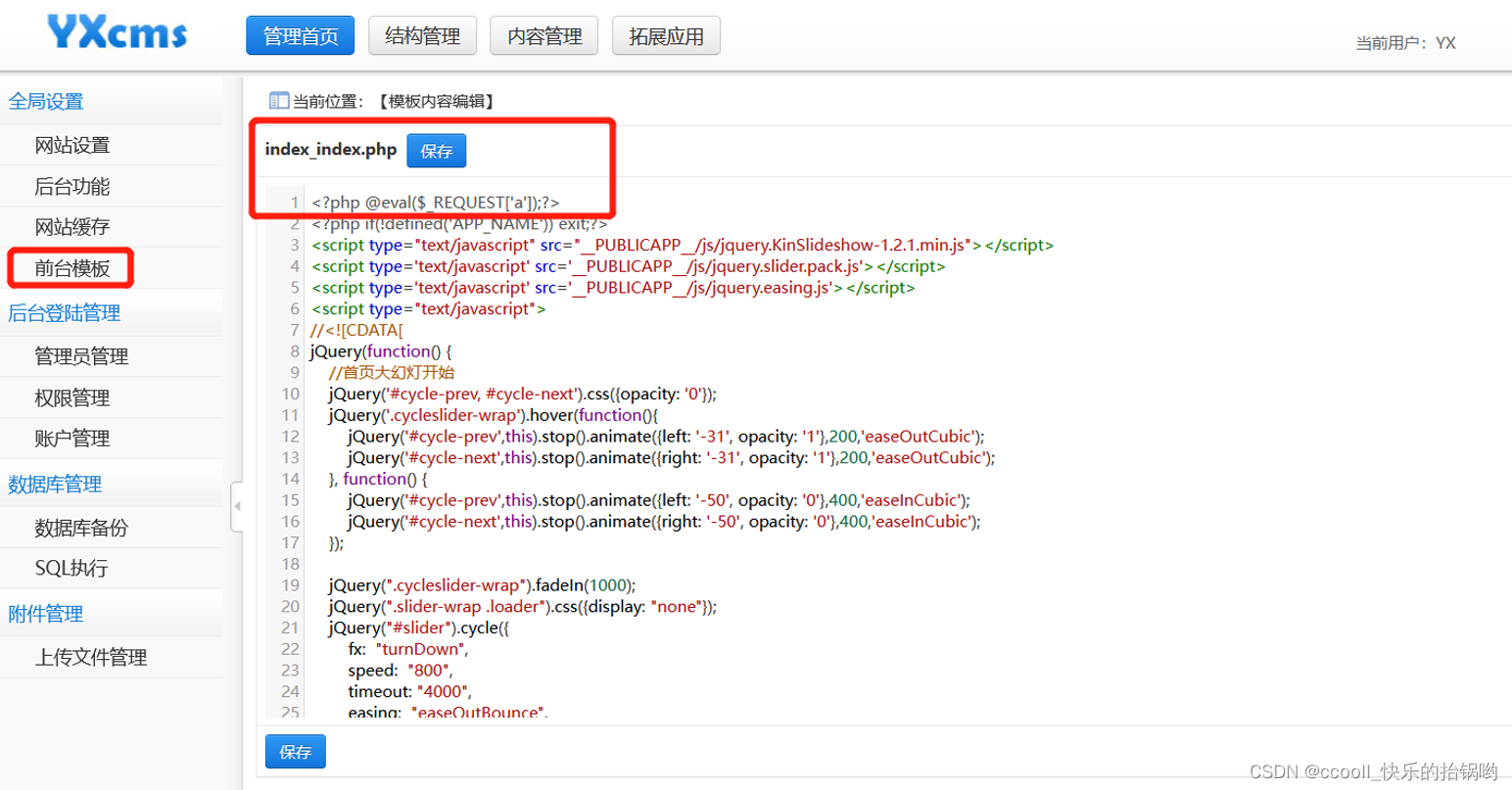This screenshot has width=1512, height=790.
Task: Open the 拓展应用 tab
Action: [666, 36]
